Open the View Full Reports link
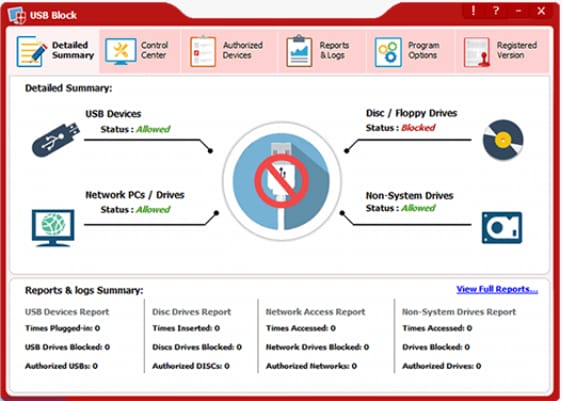This screenshot has height=401, width=562. (x=497, y=289)
